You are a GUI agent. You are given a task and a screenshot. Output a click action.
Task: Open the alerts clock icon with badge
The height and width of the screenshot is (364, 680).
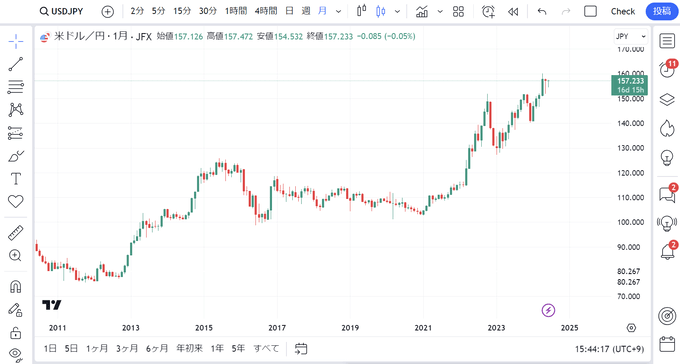point(668,69)
